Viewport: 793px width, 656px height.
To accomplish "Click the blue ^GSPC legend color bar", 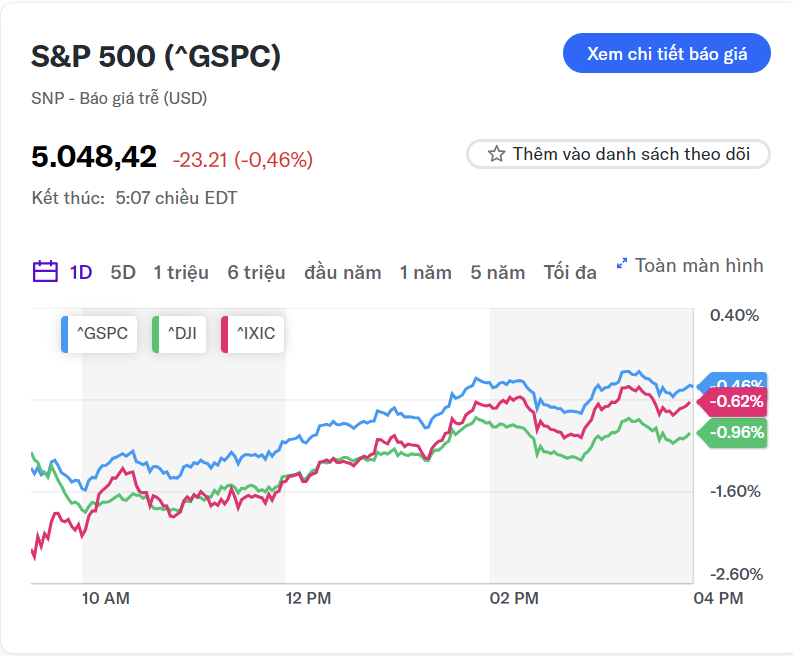I will click(x=65, y=334).
